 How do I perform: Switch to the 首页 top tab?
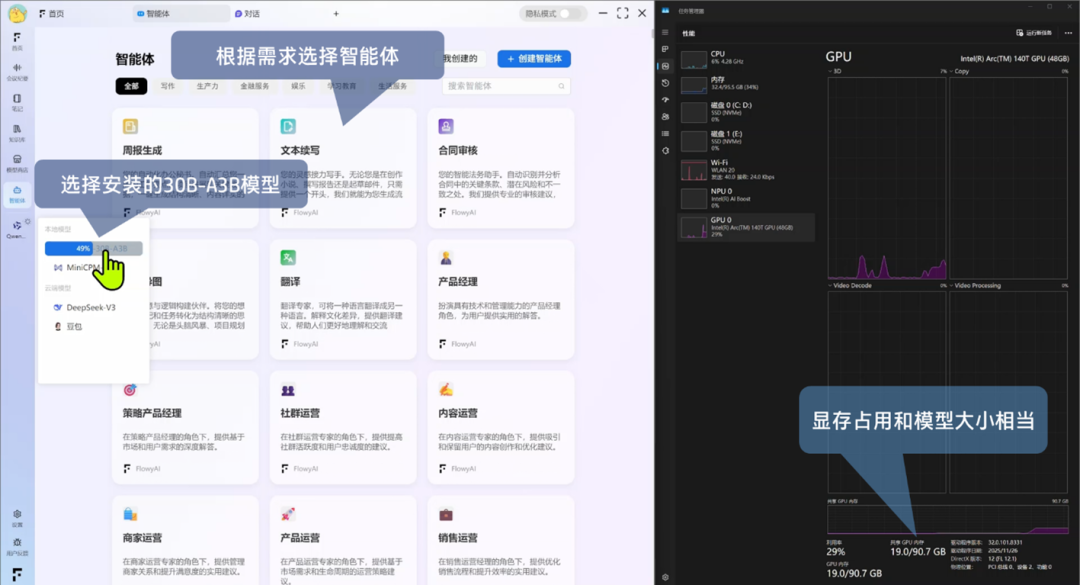(x=52, y=13)
